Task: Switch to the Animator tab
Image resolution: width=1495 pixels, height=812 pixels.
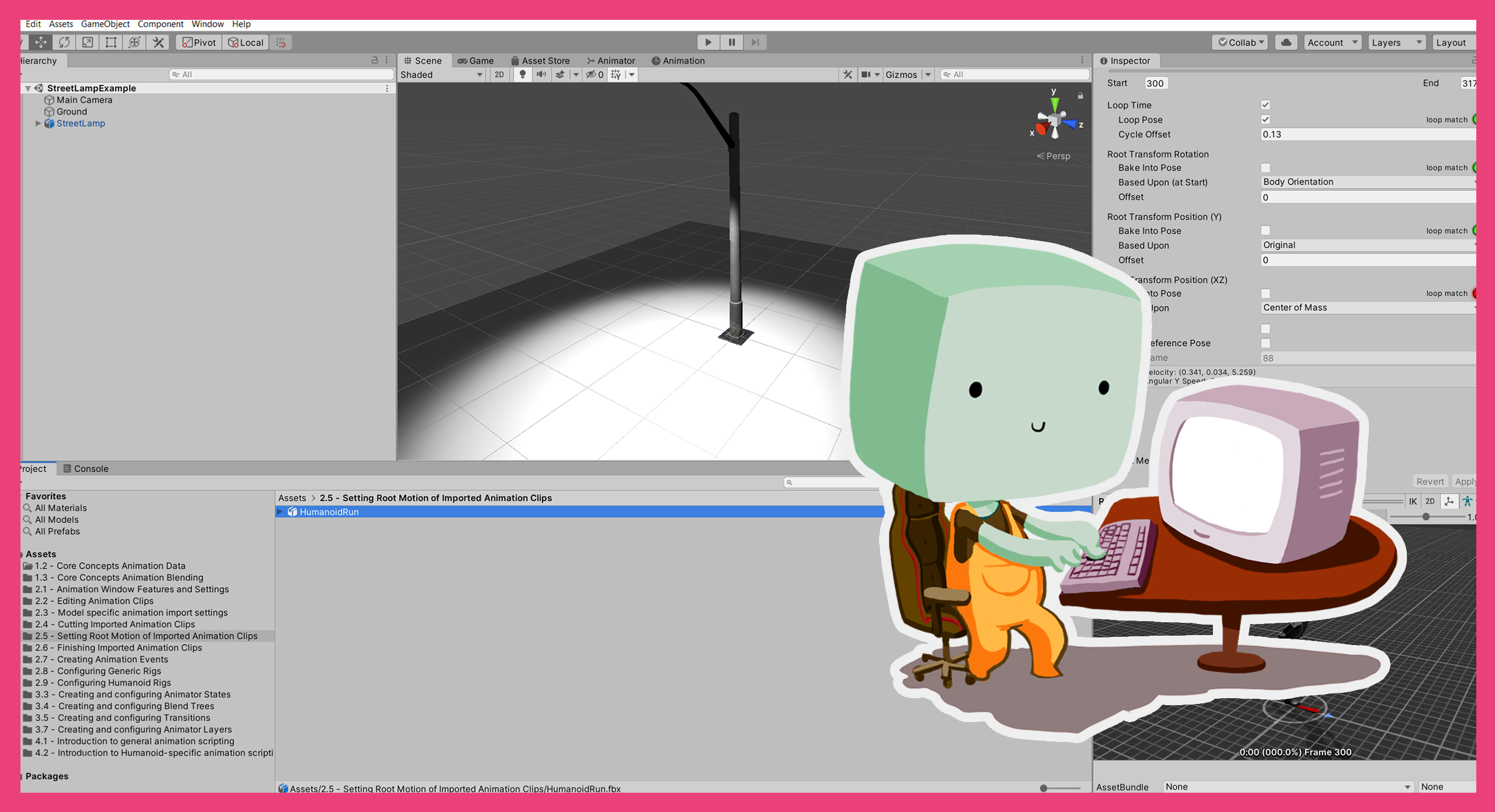Action: coord(611,61)
